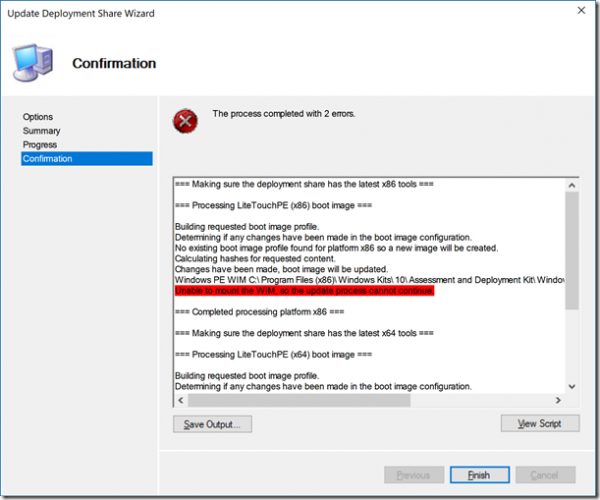
Task: Click 'Calculating hashes for requested content.' line
Action: point(255,259)
